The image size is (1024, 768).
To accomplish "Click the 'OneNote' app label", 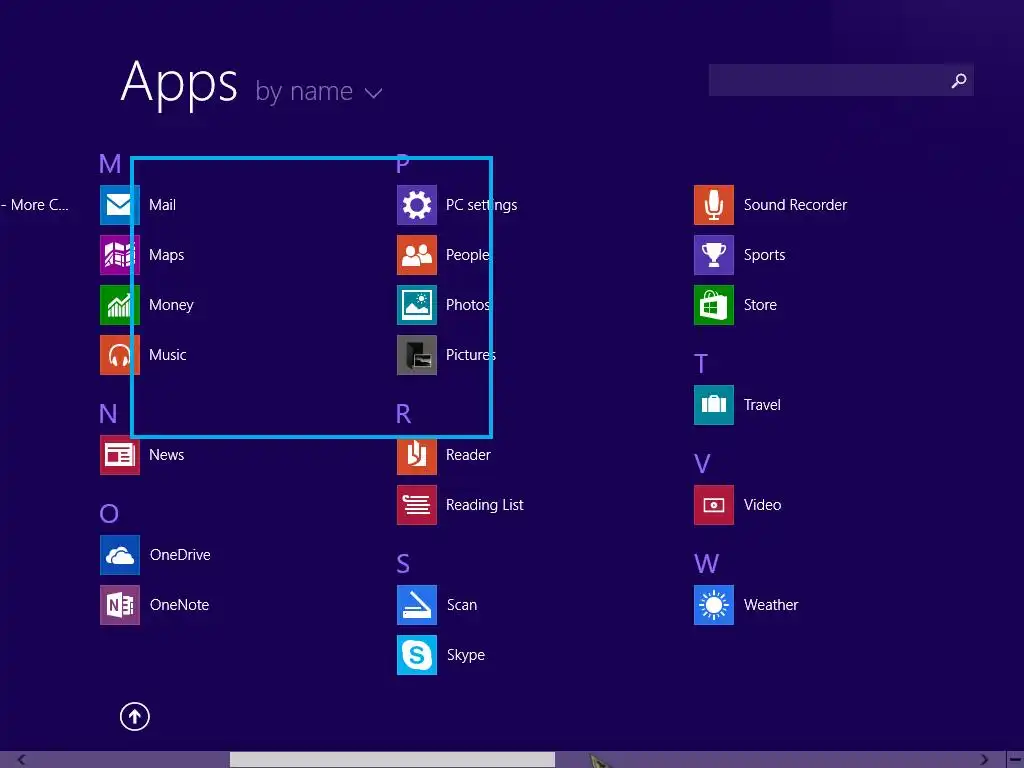I will pyautogui.click(x=180, y=605).
